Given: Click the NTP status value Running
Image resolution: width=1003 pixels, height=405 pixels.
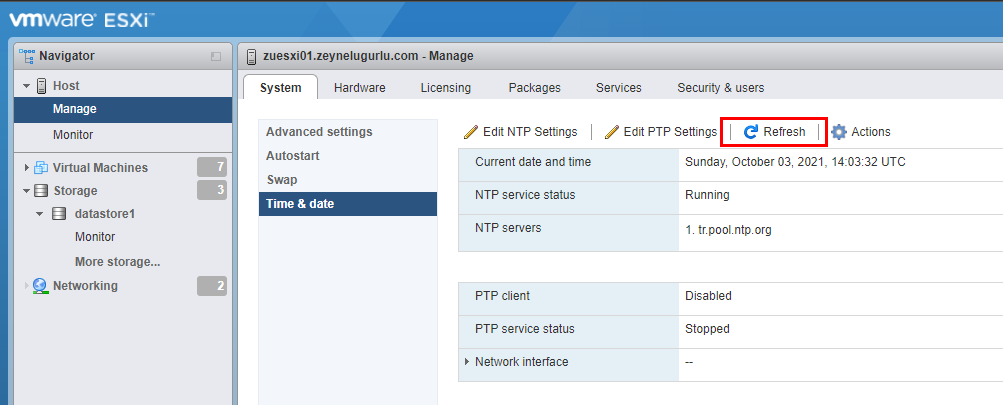Looking at the screenshot, I should click(x=707, y=195).
